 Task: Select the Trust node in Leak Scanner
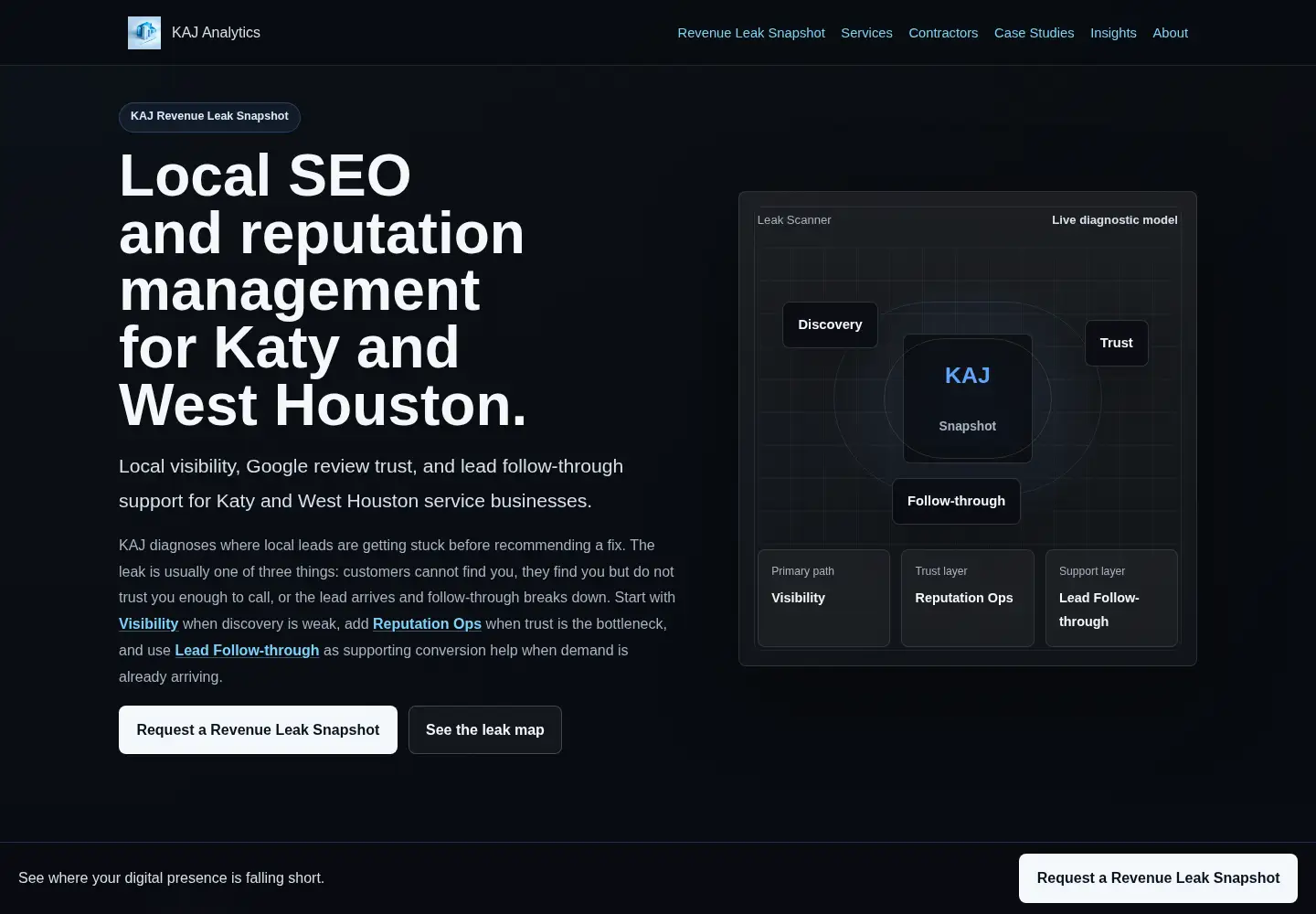1116,343
